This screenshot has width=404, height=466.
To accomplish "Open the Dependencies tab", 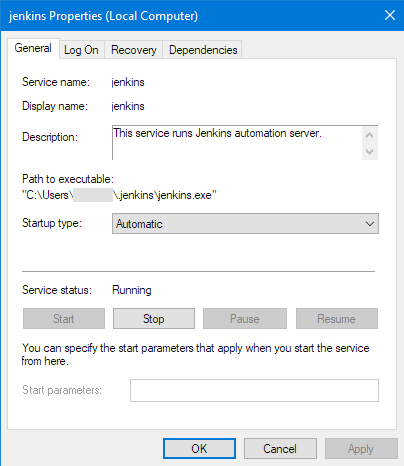I will pos(203,50).
